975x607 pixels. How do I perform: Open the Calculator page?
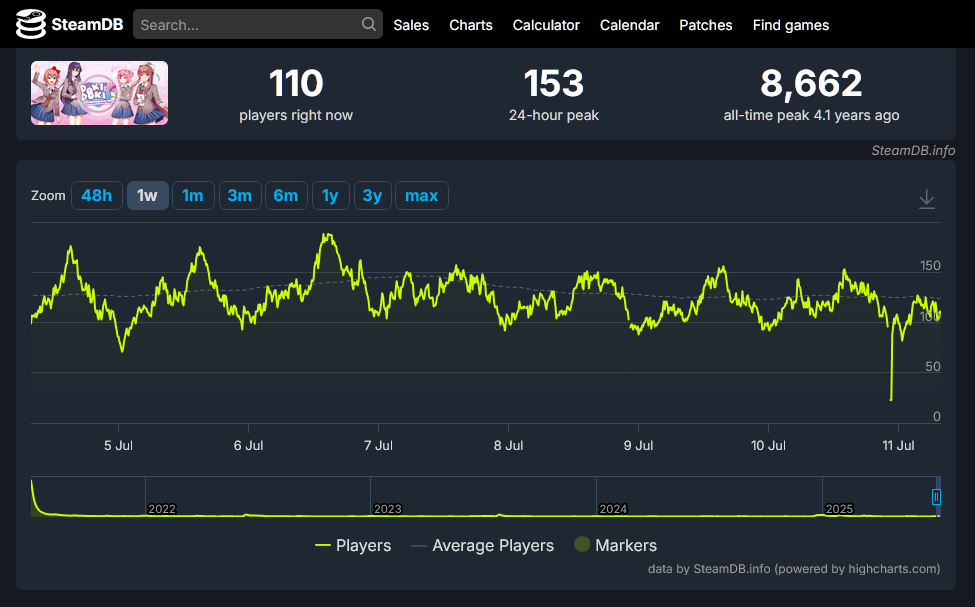click(546, 25)
